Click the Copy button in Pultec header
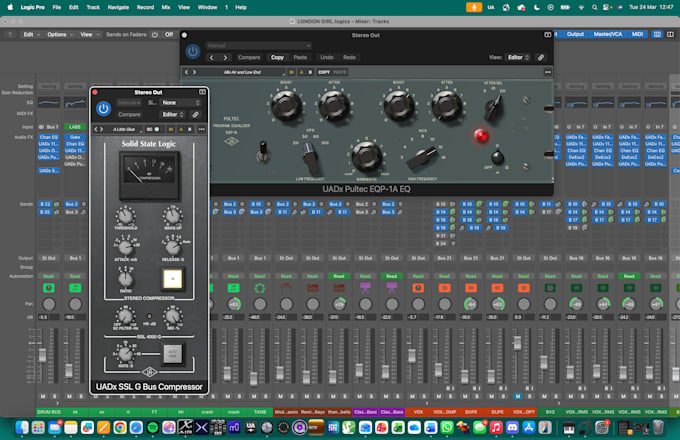 (277, 57)
